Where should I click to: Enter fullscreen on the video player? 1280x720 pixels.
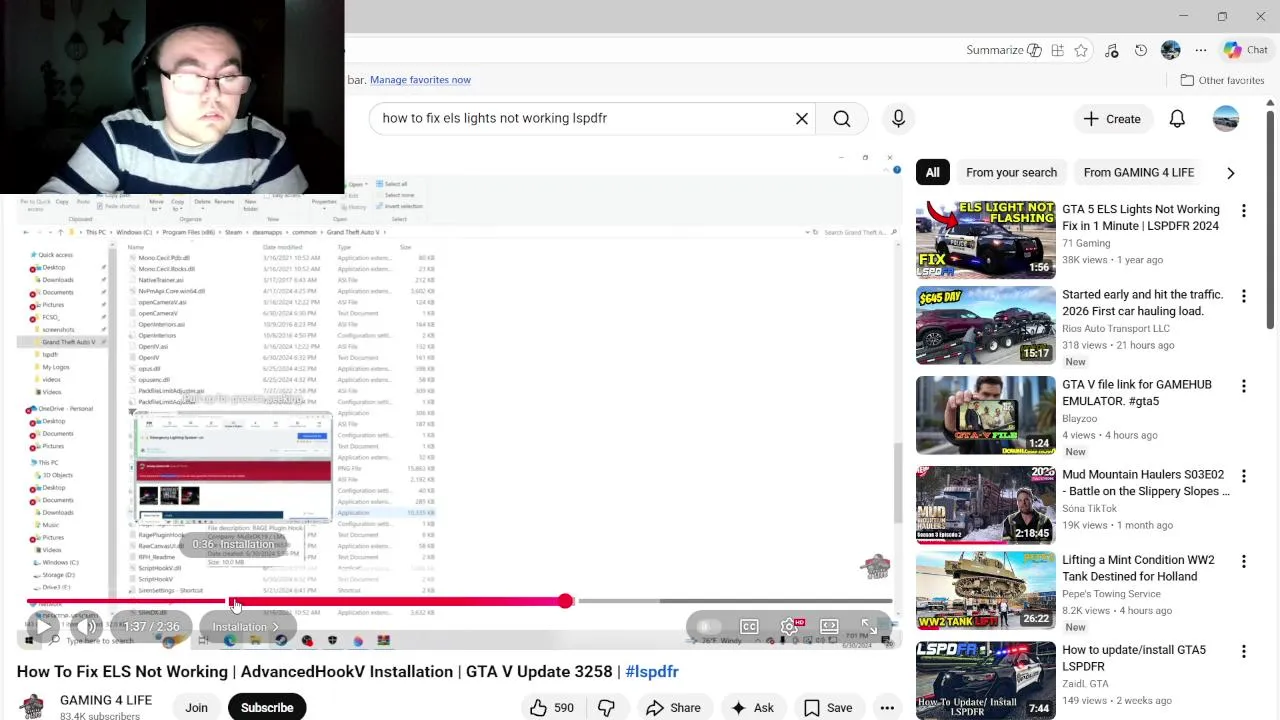869,627
